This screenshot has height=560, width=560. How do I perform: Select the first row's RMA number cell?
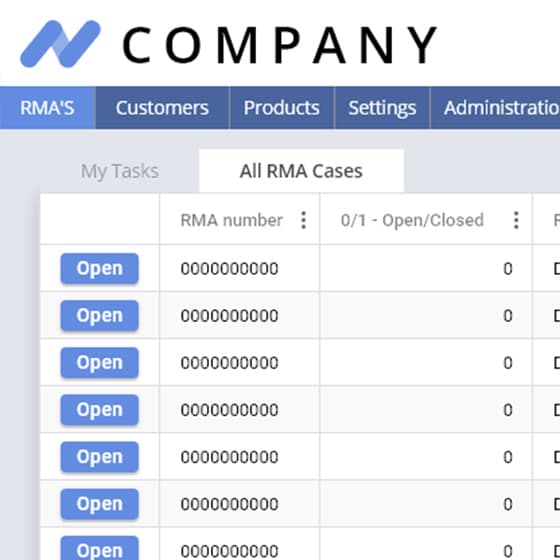pos(240,269)
